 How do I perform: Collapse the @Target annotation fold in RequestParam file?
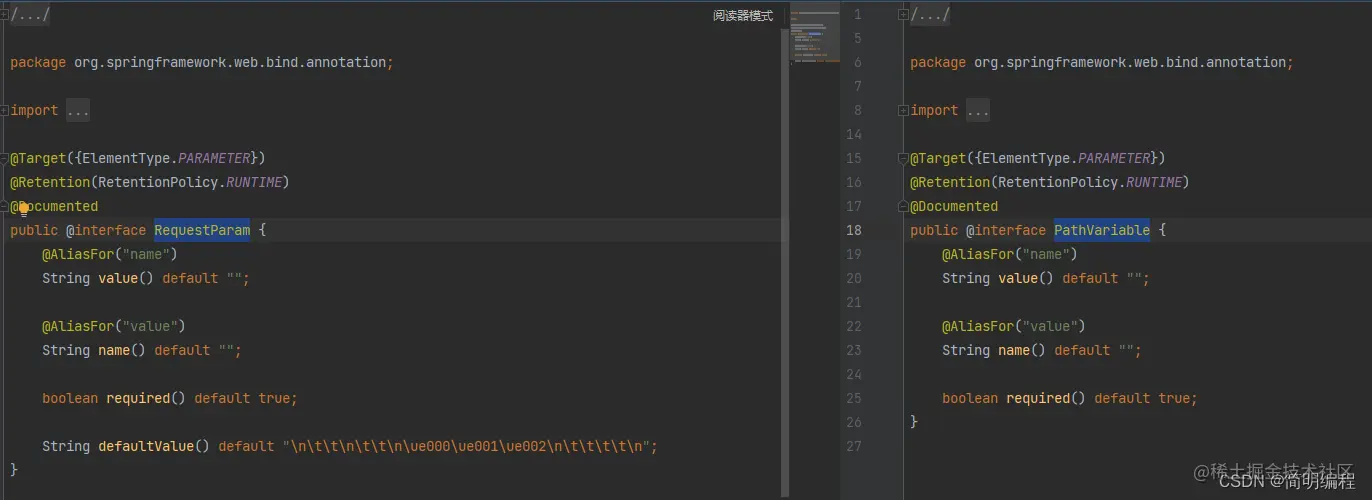pyautogui.click(x=5, y=159)
